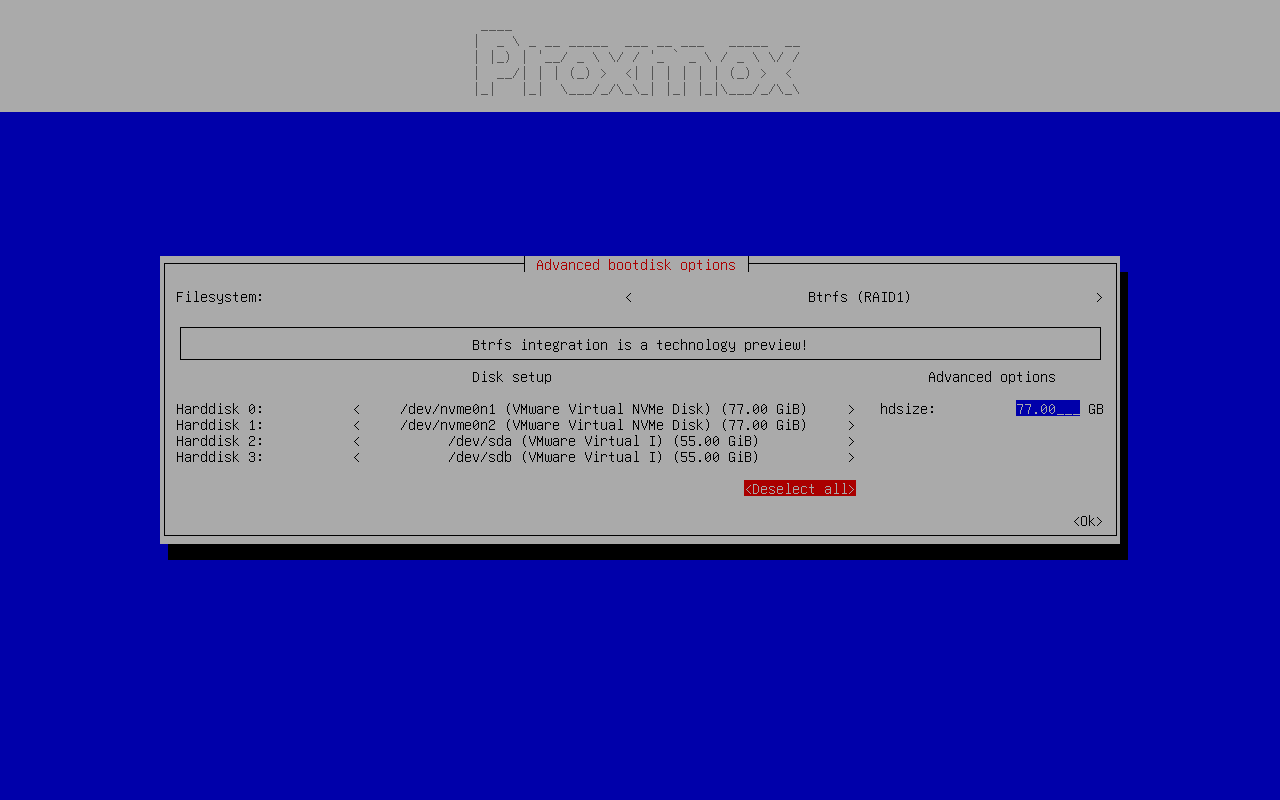Image resolution: width=1280 pixels, height=800 pixels.
Task: Click the GB unit next to hdsize
Action: 1096,409
